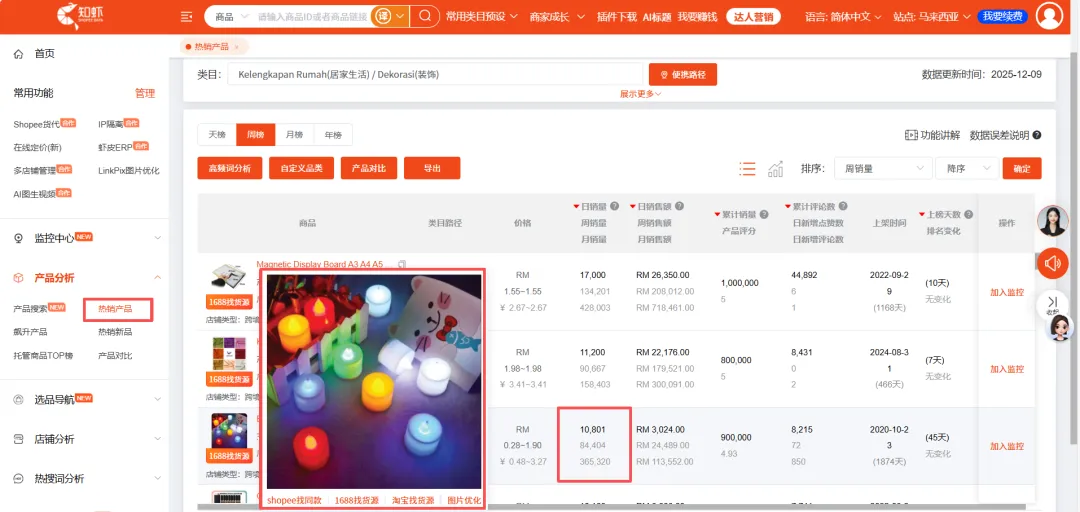Click the product ID search input field

coord(312,16)
